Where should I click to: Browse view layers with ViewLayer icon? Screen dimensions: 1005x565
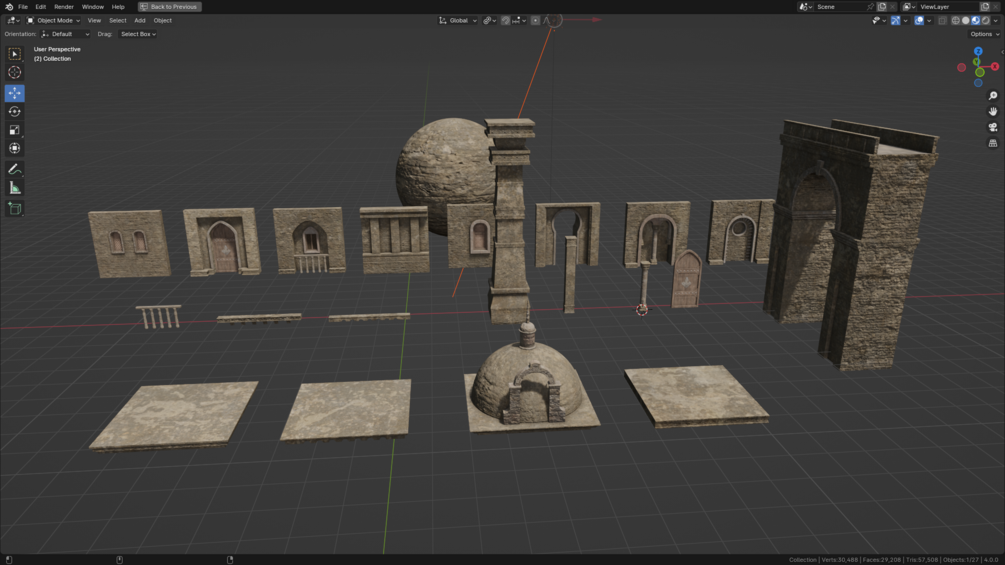point(909,6)
